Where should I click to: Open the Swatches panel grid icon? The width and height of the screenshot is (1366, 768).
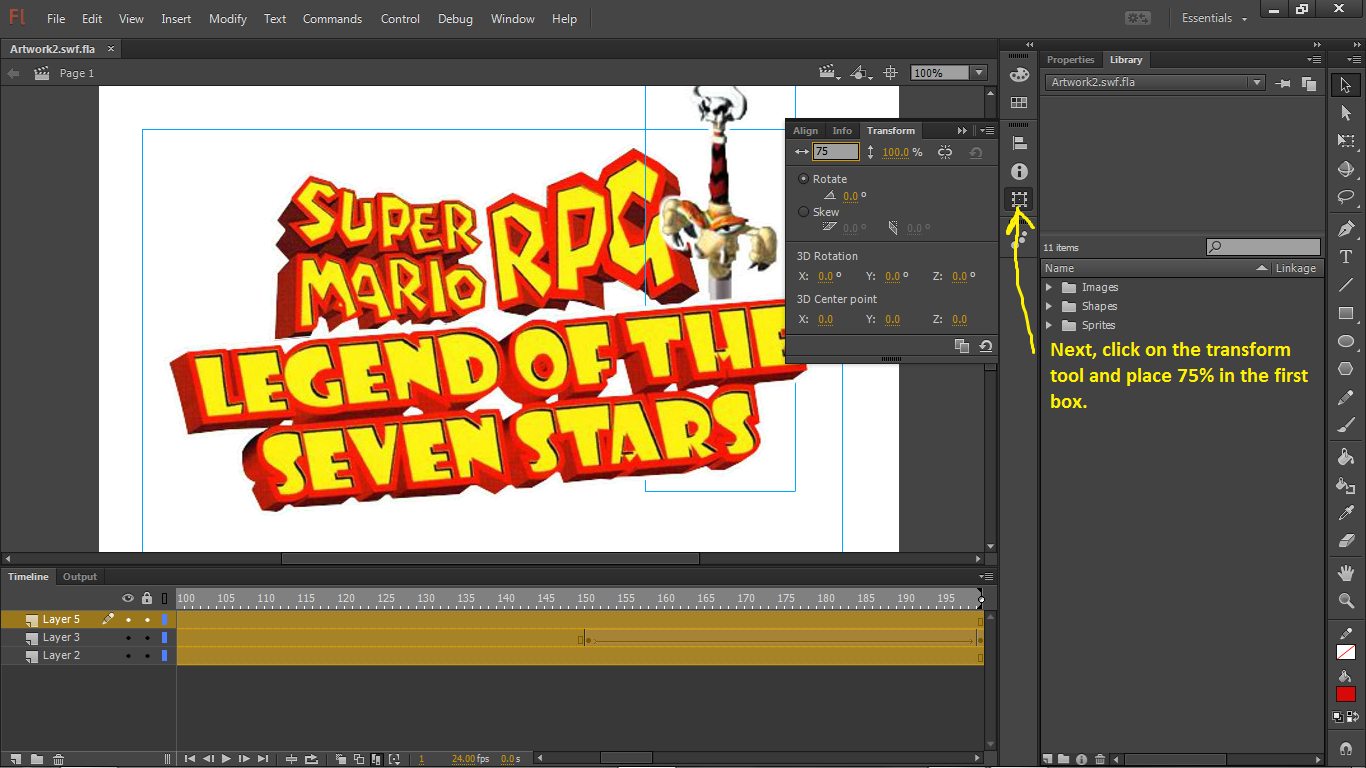coord(1019,103)
